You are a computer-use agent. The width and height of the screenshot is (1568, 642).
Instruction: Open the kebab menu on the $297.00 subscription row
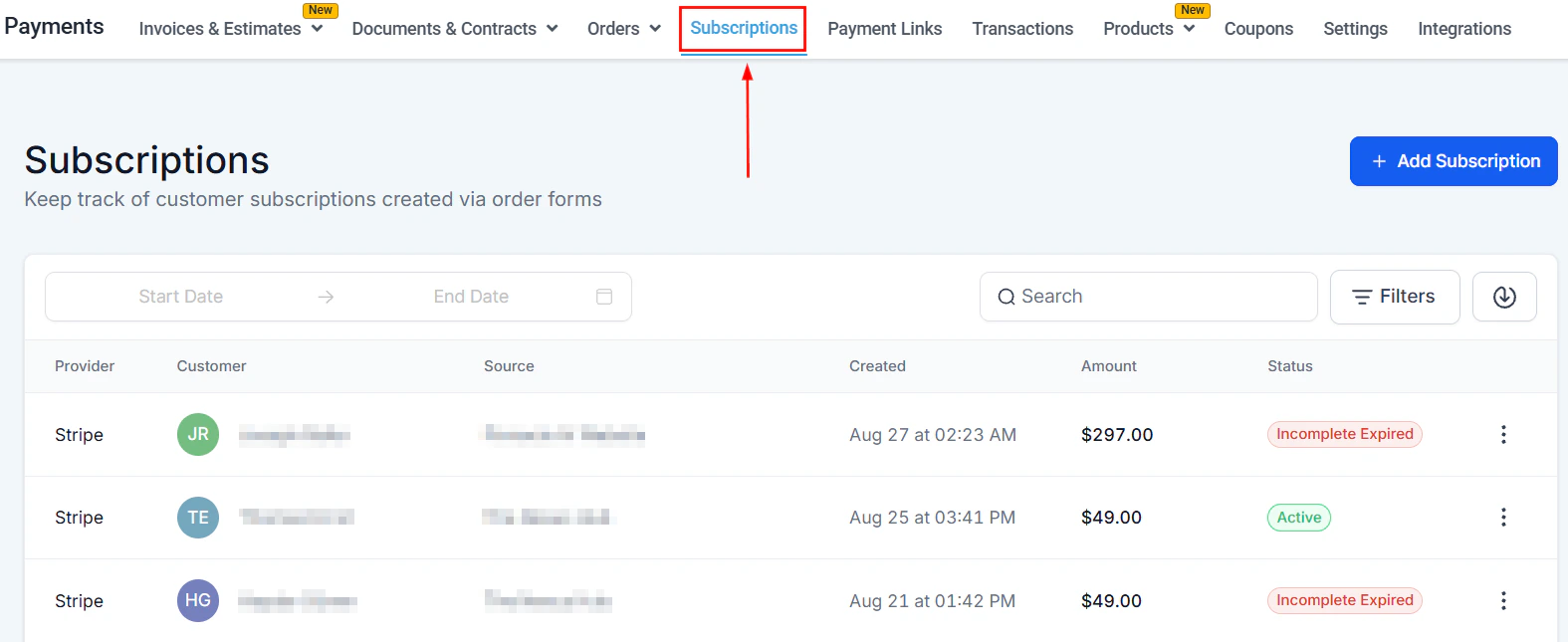[1503, 435]
